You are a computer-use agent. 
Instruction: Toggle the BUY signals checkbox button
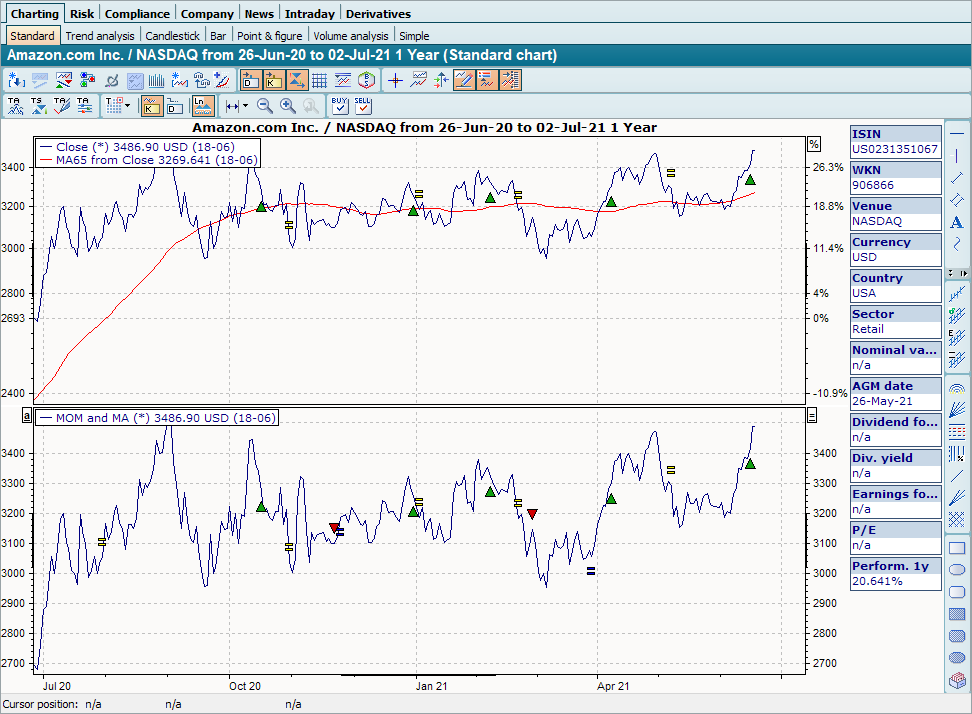click(340, 105)
